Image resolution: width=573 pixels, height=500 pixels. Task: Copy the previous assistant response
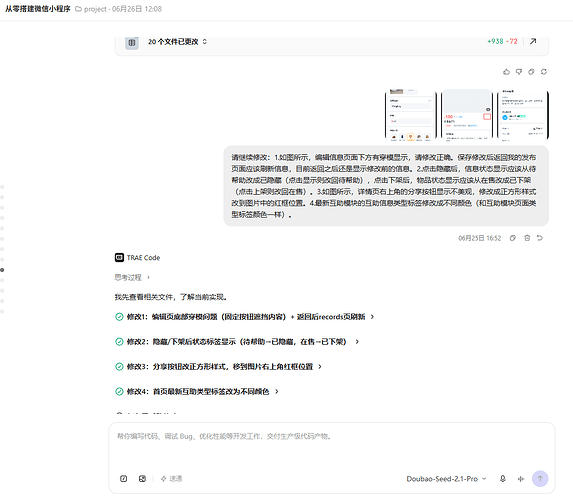tap(531, 72)
